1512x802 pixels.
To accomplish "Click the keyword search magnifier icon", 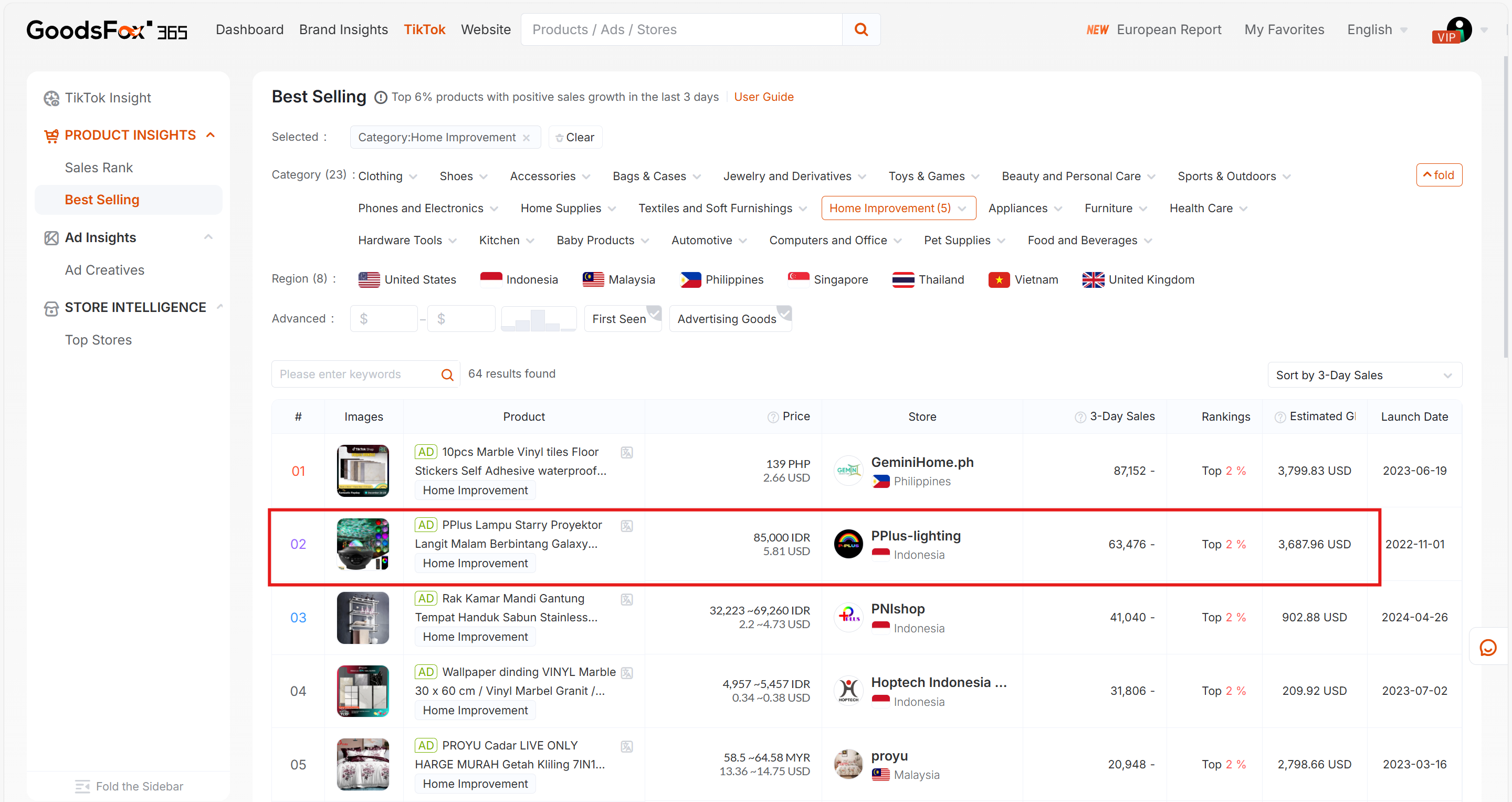I will pyautogui.click(x=447, y=374).
